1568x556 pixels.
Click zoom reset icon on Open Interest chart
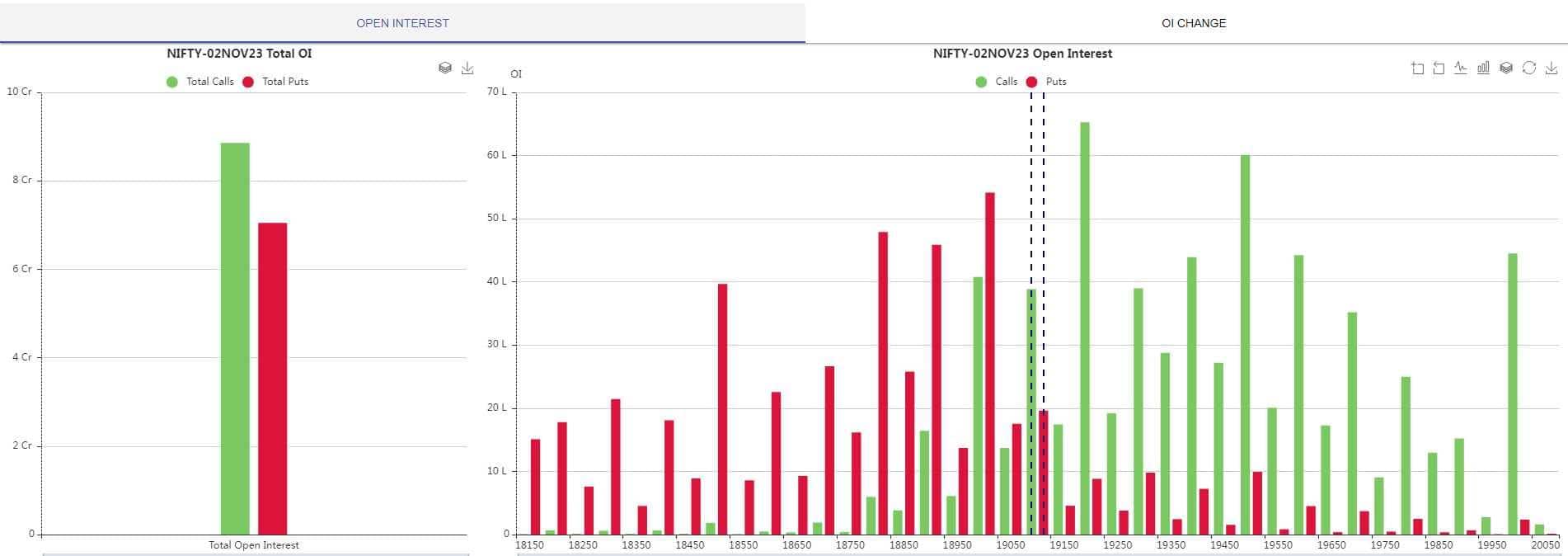[1439, 68]
